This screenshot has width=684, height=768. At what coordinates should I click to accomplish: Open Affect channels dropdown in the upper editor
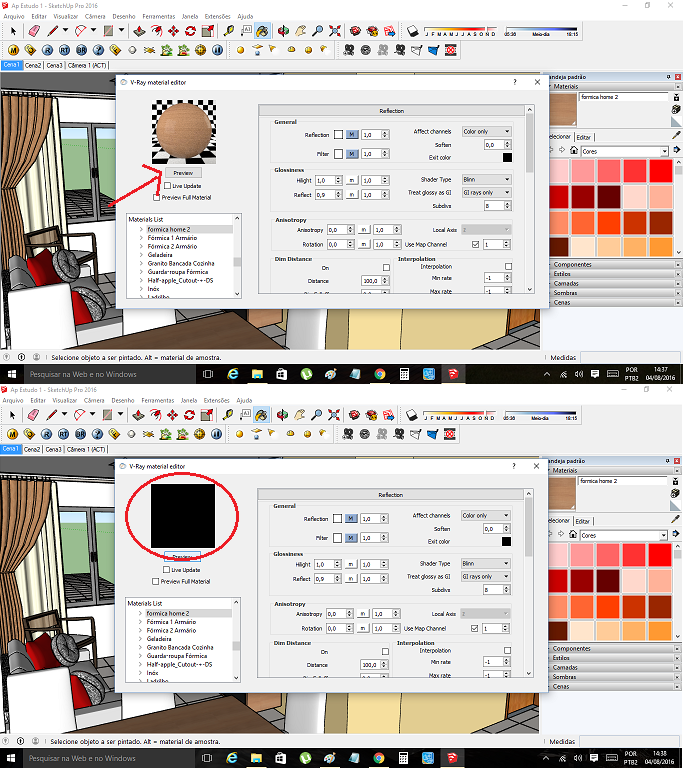[487, 131]
